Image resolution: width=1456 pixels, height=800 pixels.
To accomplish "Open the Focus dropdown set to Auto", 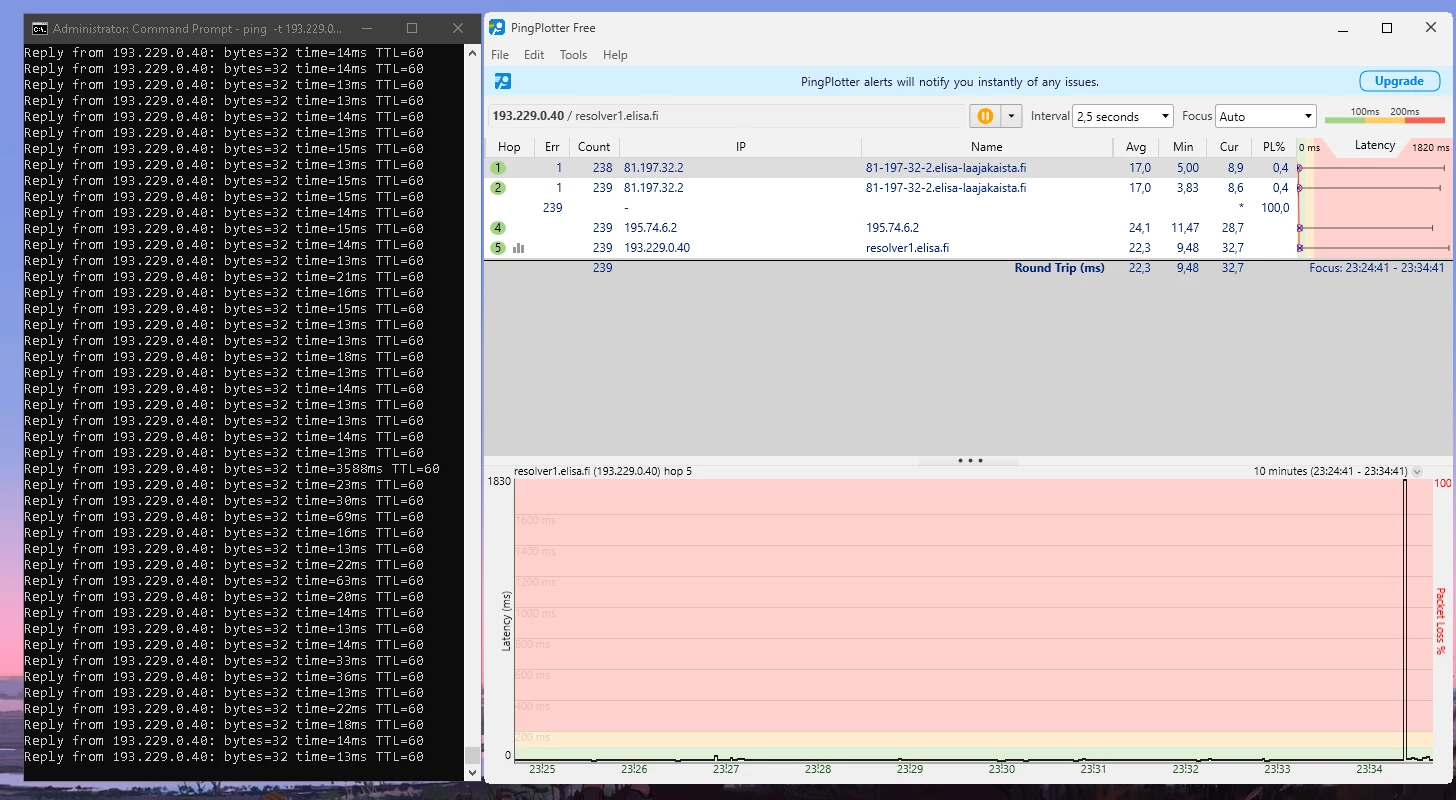I will coord(1265,117).
